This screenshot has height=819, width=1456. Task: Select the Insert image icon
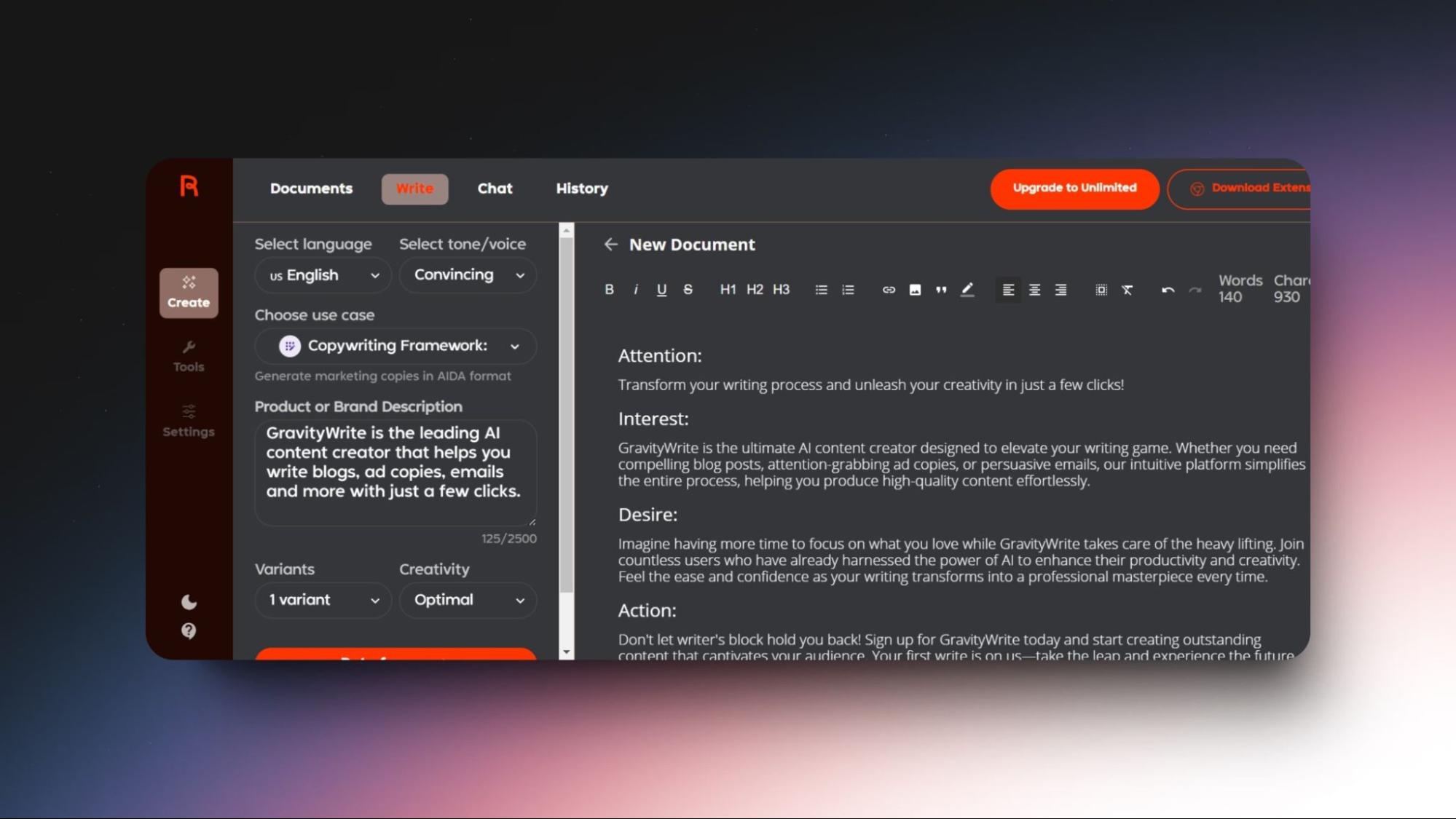point(914,289)
